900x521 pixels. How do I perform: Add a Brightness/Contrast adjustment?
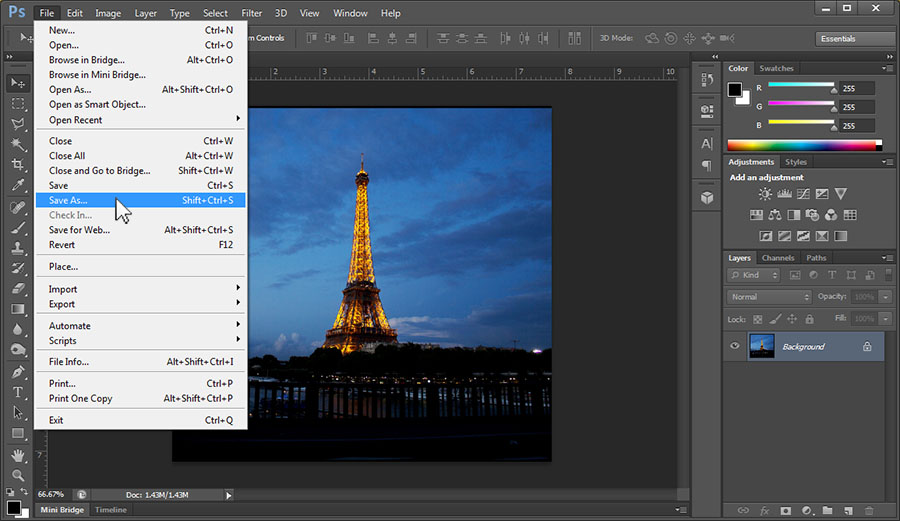click(765, 194)
